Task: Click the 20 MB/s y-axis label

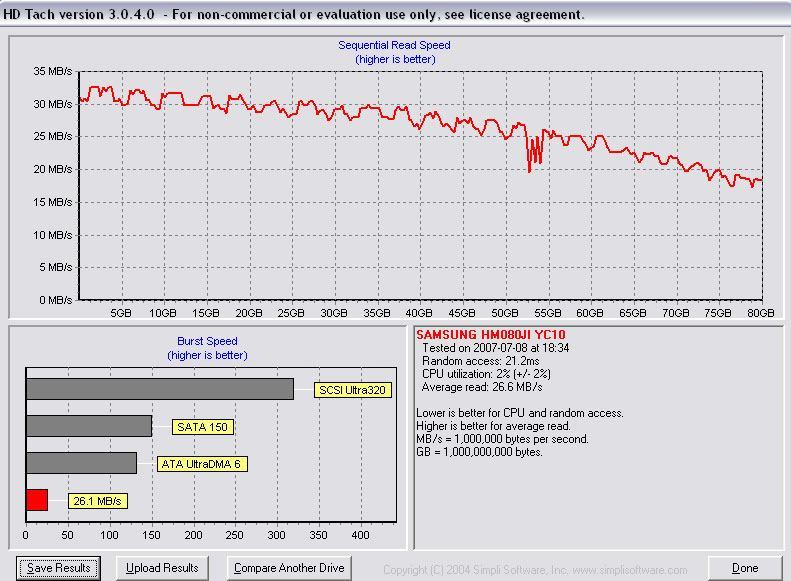Action: click(x=53, y=169)
